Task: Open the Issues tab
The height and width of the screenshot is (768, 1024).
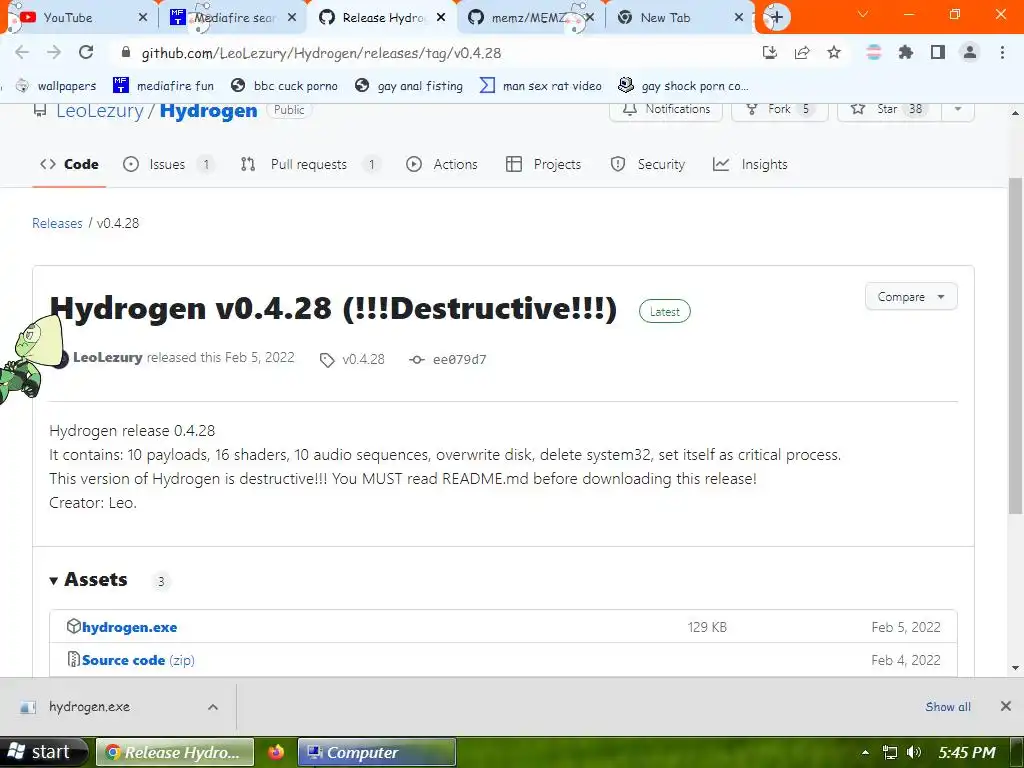Action: tap(168, 165)
